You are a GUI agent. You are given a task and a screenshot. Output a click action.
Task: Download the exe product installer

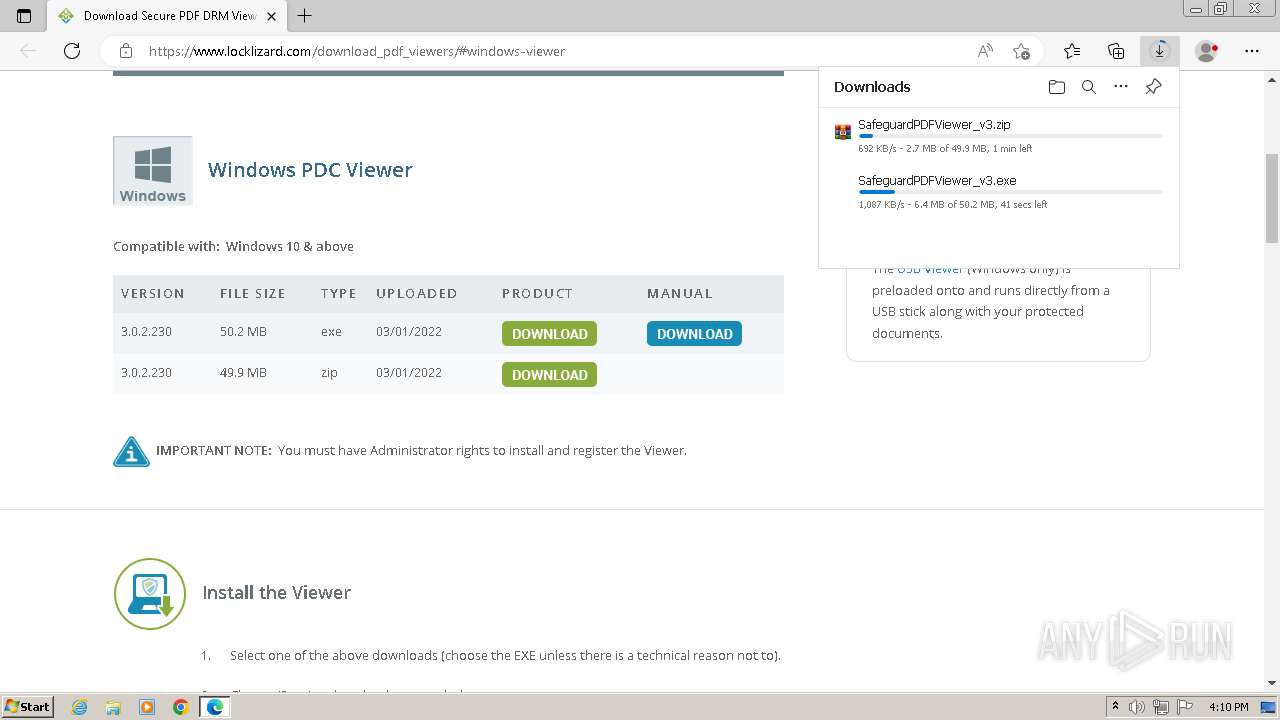pyautogui.click(x=549, y=334)
